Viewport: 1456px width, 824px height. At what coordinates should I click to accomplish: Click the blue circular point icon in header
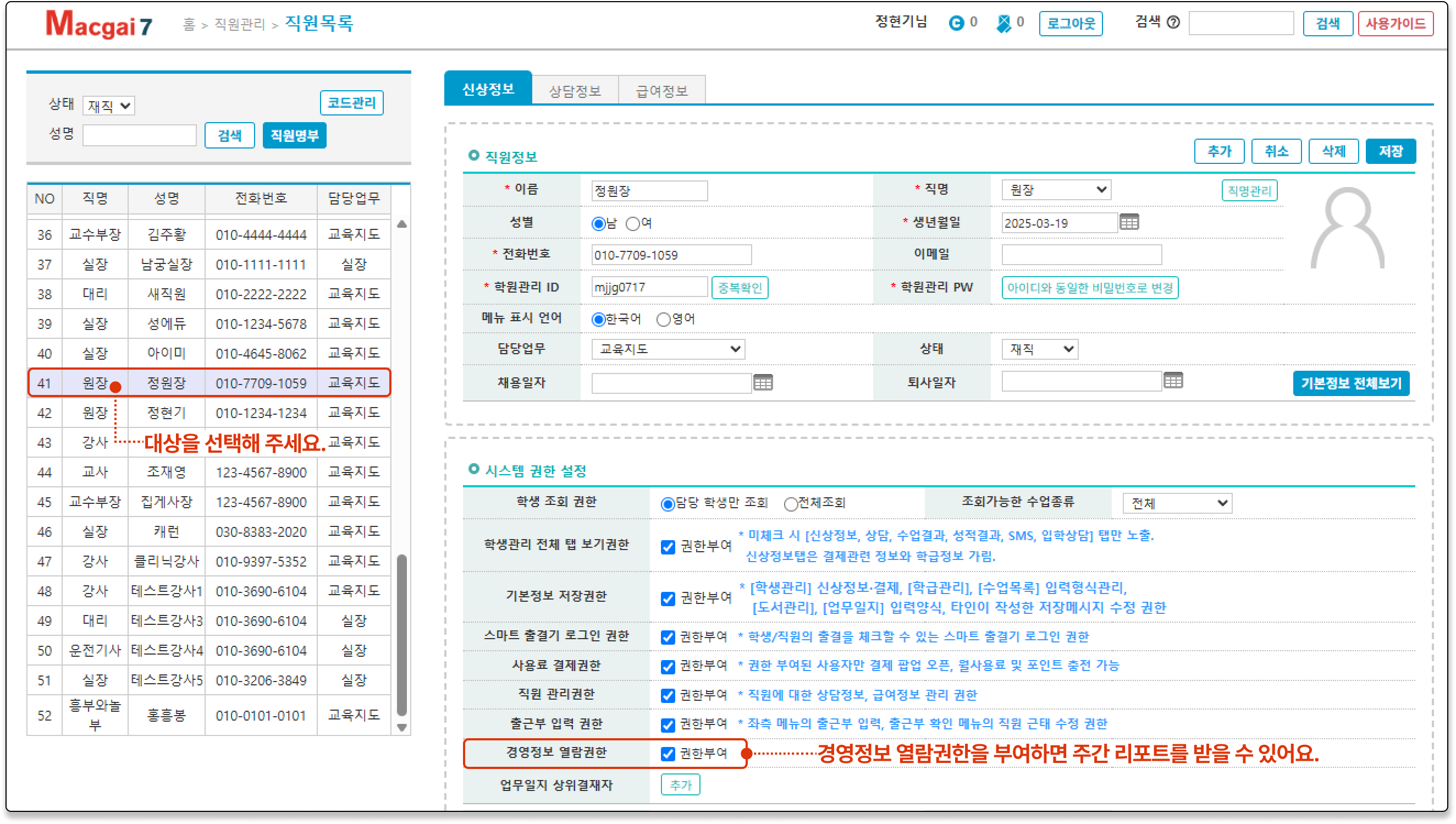956,23
